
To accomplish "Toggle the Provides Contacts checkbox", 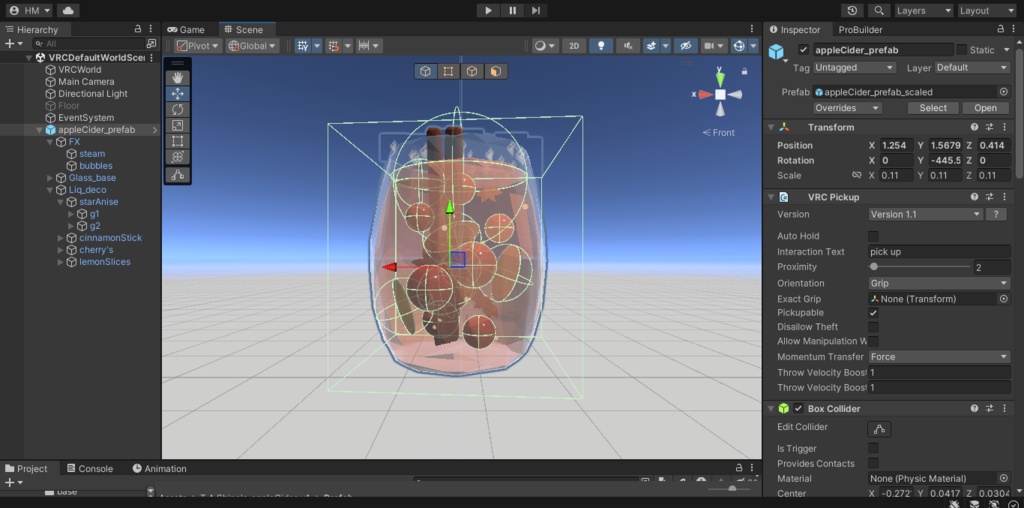I will point(873,463).
